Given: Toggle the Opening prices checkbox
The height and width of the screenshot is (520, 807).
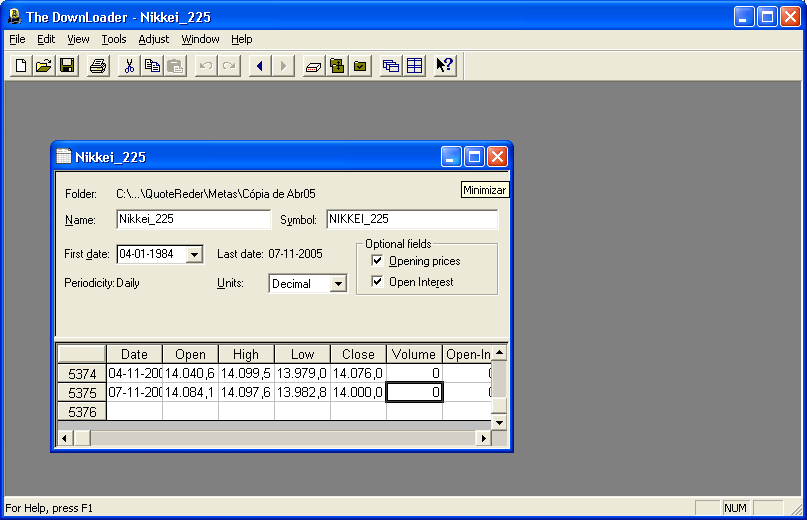Looking at the screenshot, I should [377, 261].
